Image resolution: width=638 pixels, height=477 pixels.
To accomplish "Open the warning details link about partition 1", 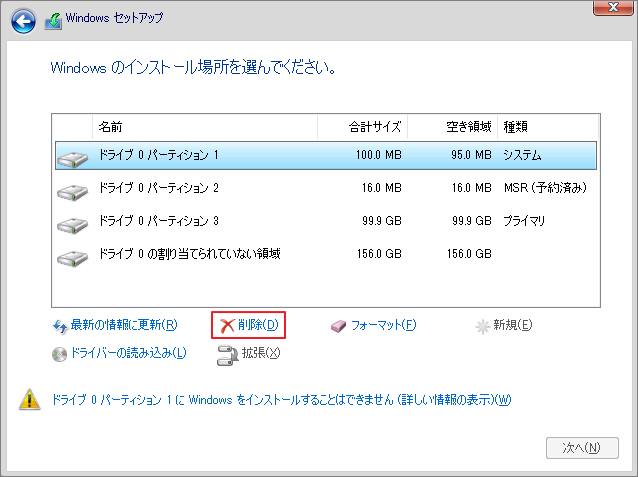I will click(x=281, y=400).
